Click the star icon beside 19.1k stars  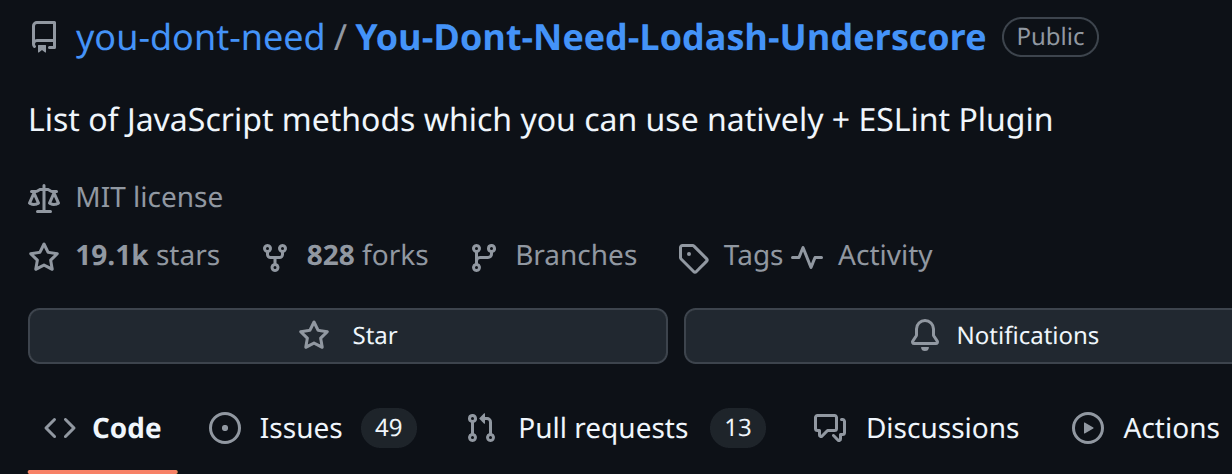[x=44, y=257]
